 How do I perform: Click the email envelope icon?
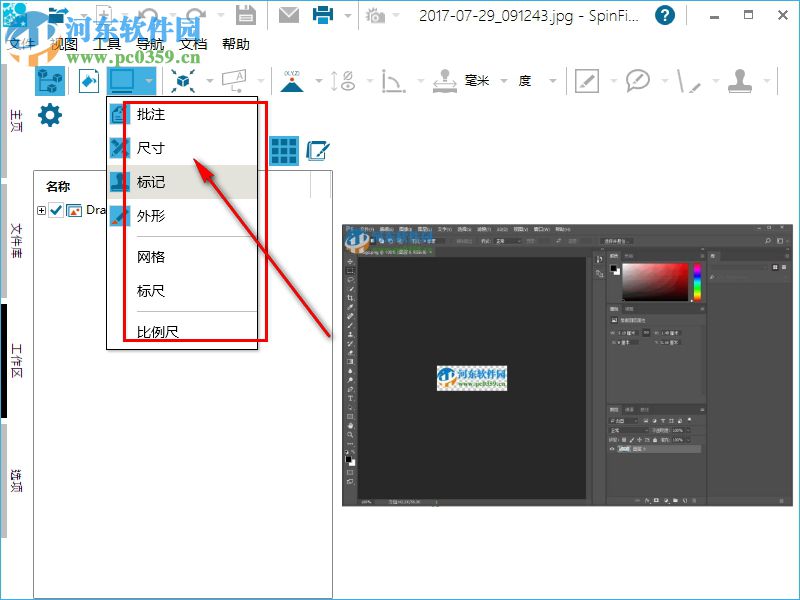tap(289, 15)
